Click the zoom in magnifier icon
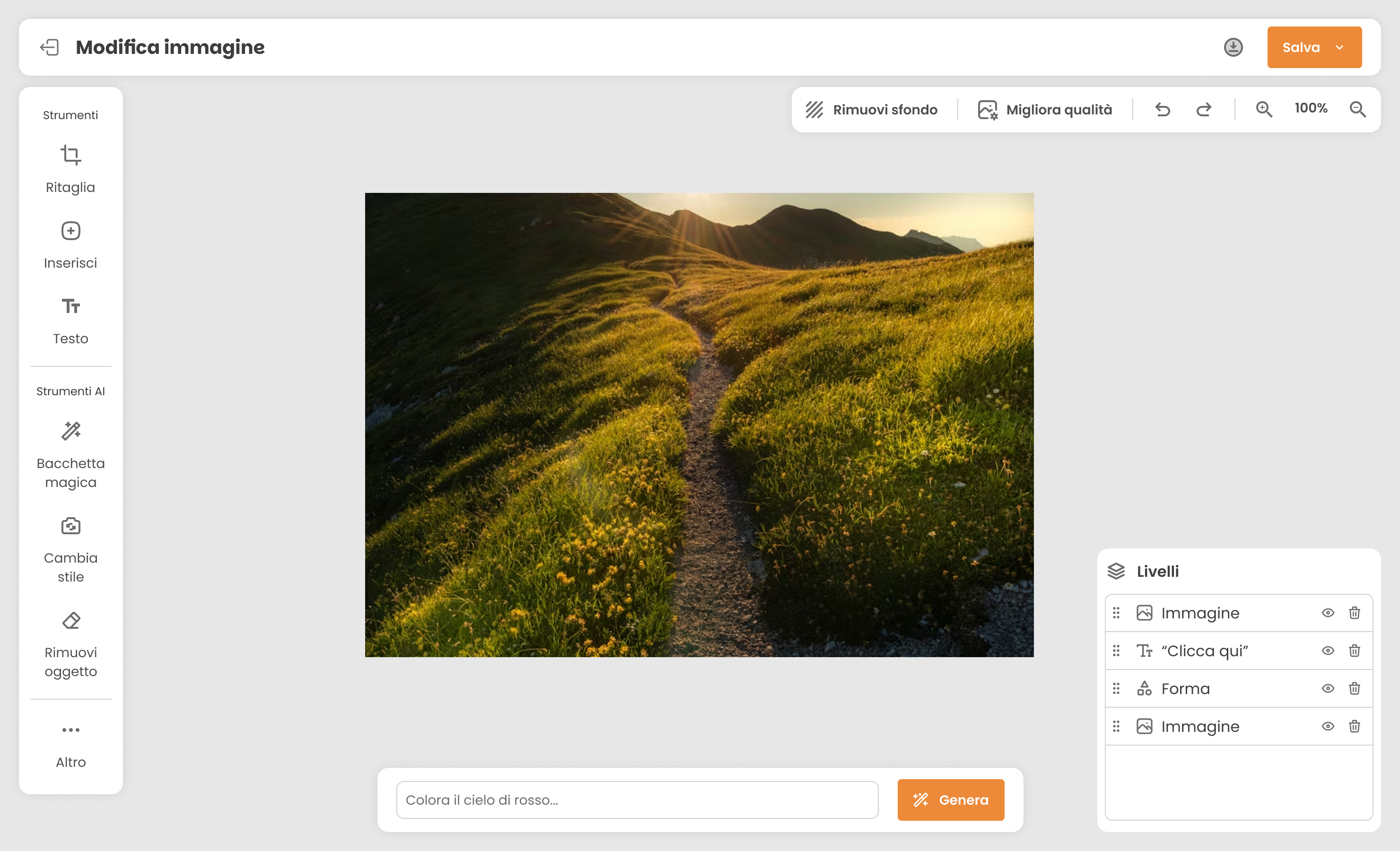 [x=1264, y=109]
